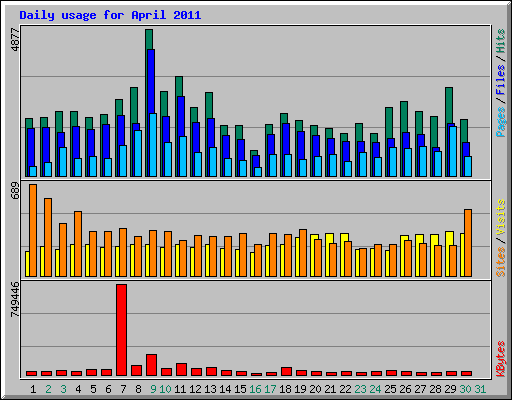The height and width of the screenshot is (400, 512).
Task: Click the tall red KBytes bar for day 7
Action: (x=121, y=330)
